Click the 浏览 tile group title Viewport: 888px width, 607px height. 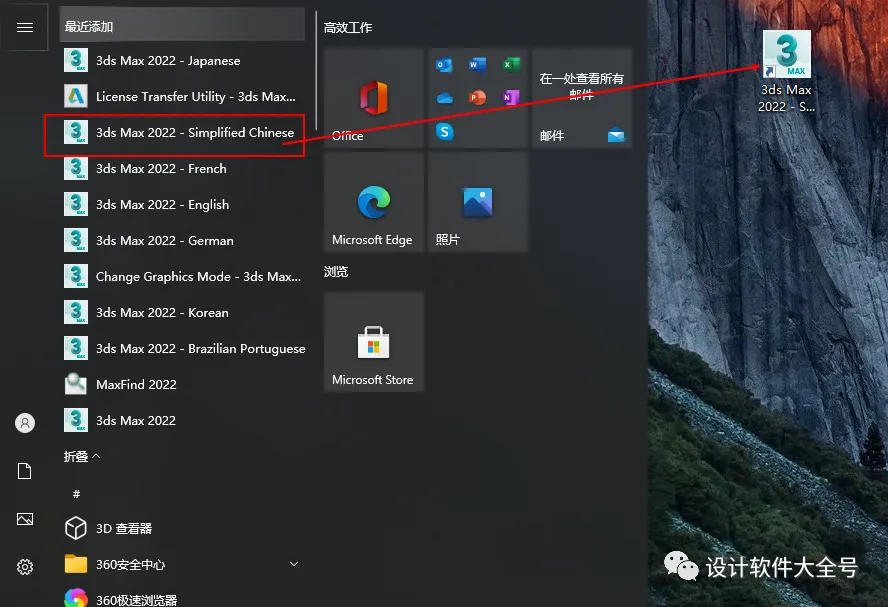point(336,272)
